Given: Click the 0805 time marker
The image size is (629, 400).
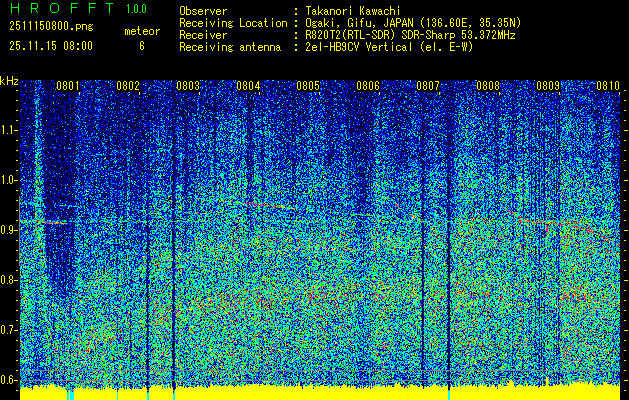Looking at the screenshot, I should click(308, 86).
